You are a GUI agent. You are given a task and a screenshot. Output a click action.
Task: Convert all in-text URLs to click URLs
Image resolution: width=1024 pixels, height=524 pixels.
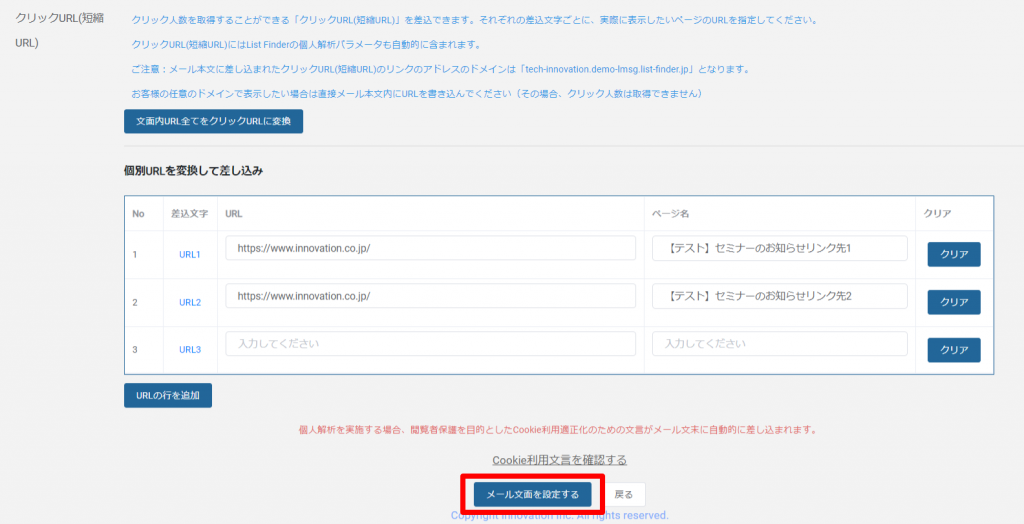pyautogui.click(x=214, y=122)
